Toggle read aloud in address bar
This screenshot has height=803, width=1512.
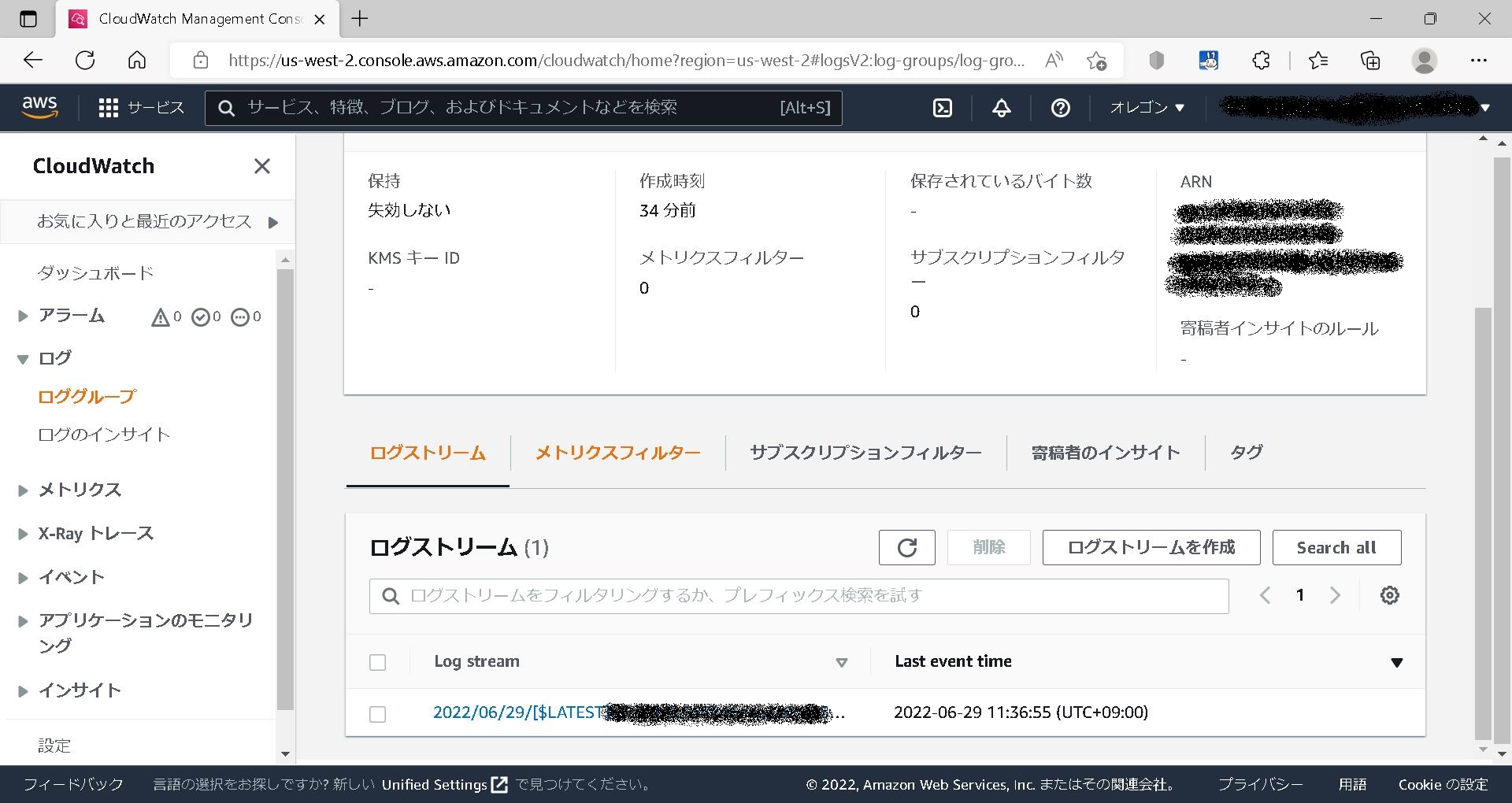(x=1054, y=61)
